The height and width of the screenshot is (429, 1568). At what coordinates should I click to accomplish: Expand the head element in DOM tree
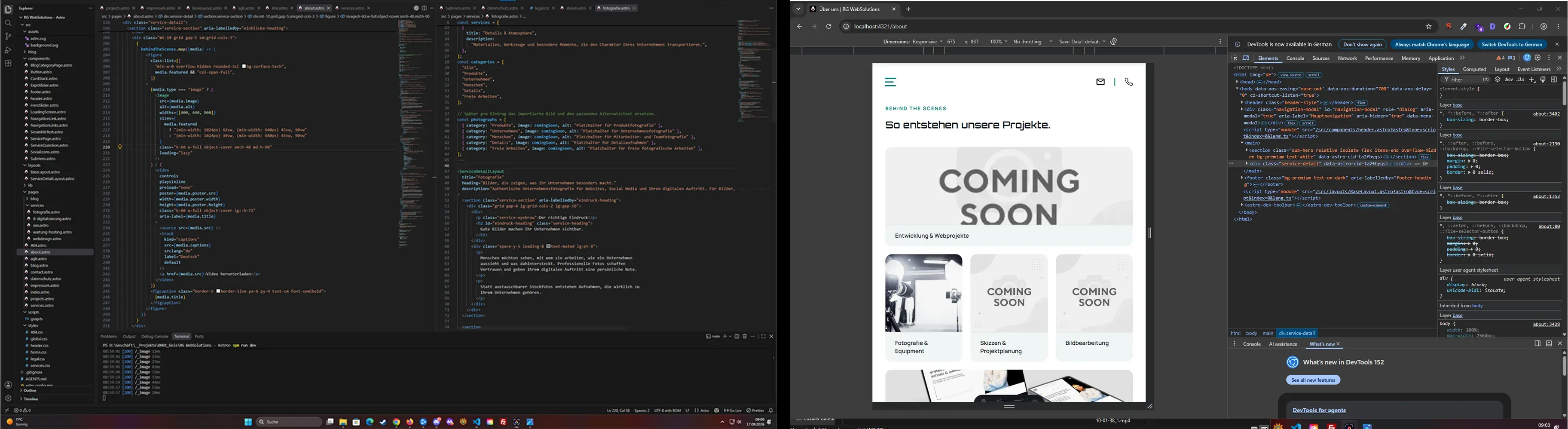(x=1237, y=82)
